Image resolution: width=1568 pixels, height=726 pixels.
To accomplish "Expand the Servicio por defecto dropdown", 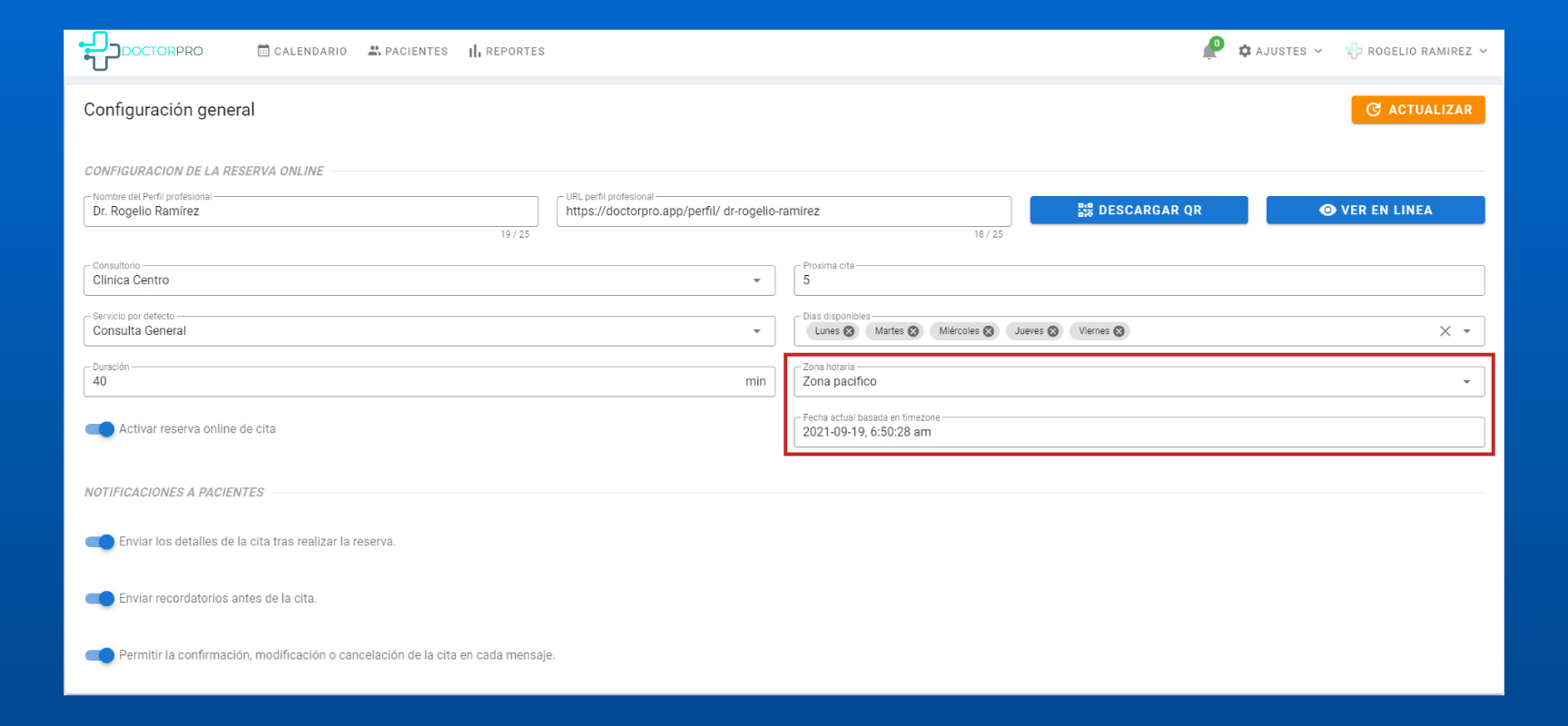I will (756, 331).
